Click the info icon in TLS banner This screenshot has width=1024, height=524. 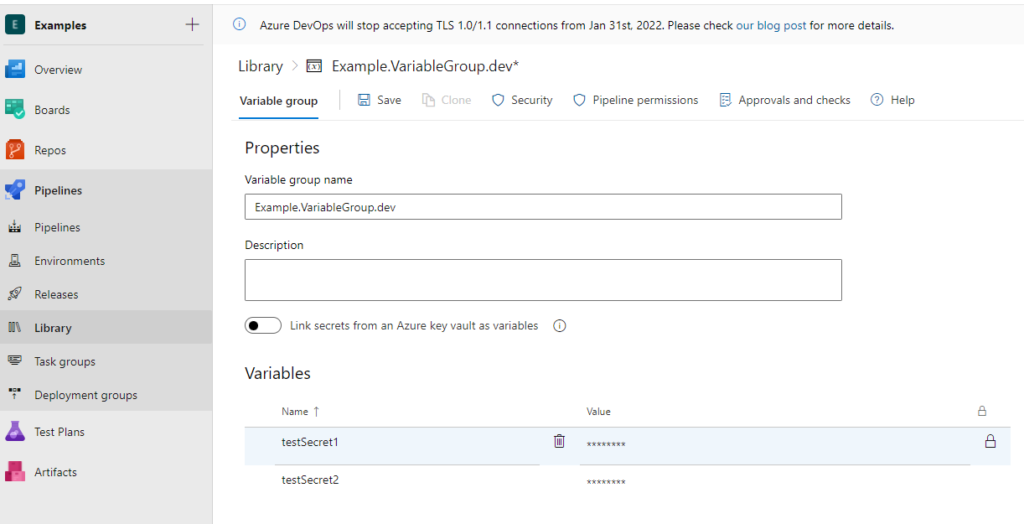pyautogui.click(x=240, y=25)
